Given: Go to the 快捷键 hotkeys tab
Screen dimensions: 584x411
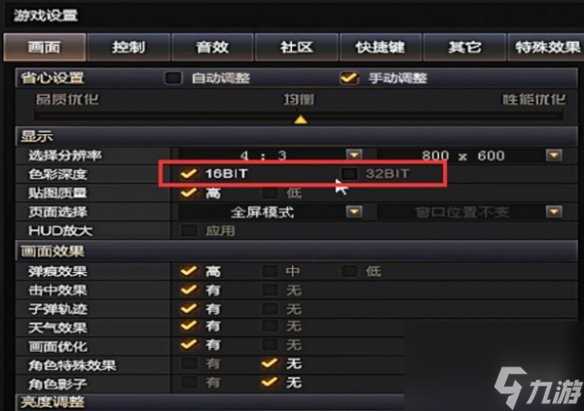Looking at the screenshot, I should tap(380, 47).
